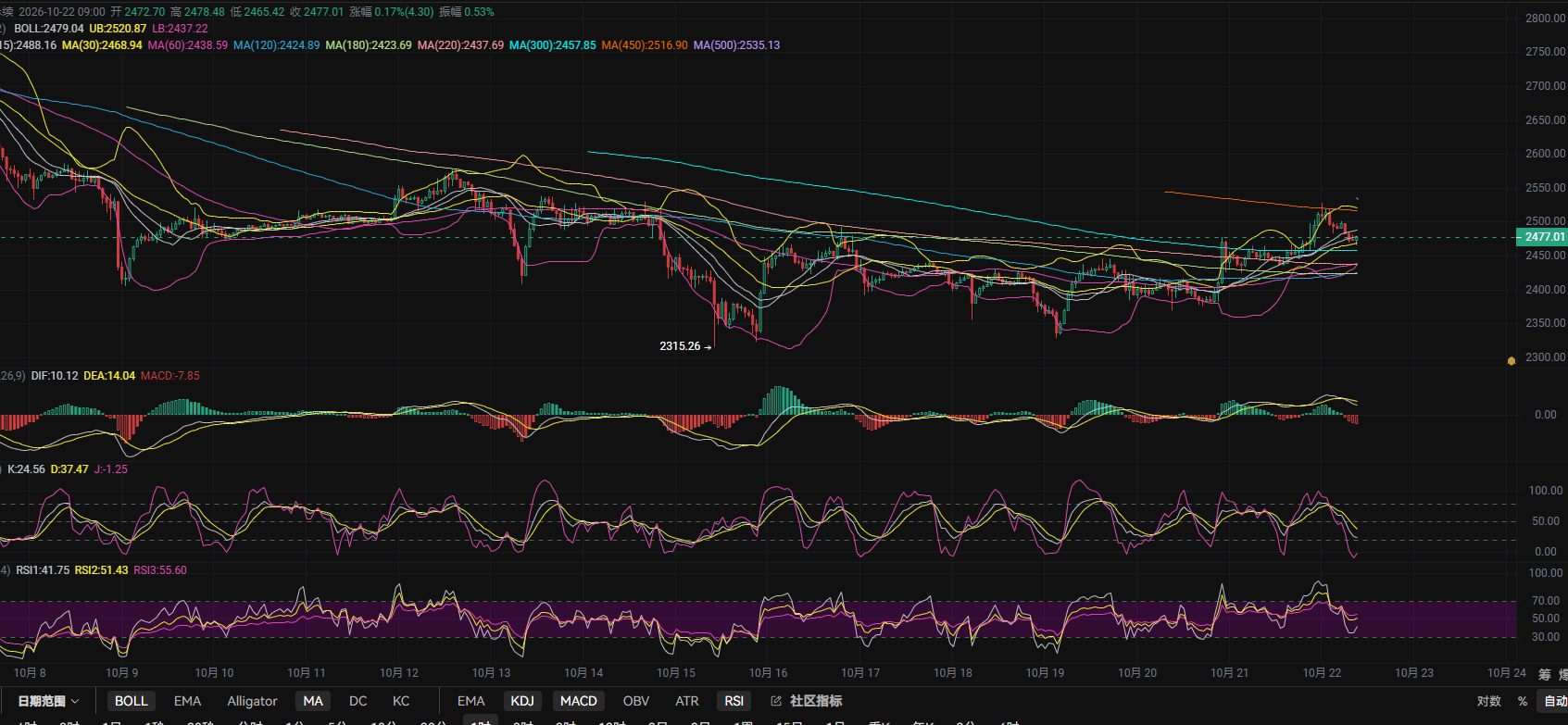Open the 日期范围 date range dropdown
Screen dimensions: 1568x725
pos(48,701)
